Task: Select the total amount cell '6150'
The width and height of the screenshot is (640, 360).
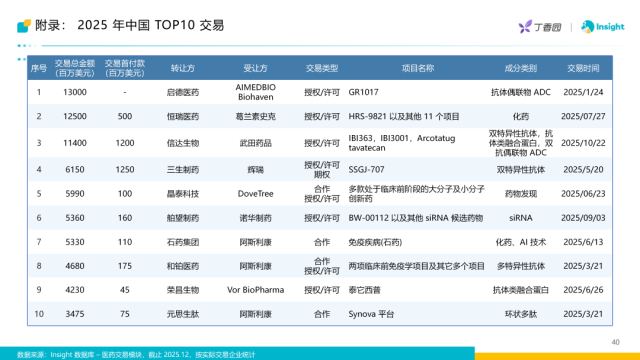Action: tap(75, 169)
